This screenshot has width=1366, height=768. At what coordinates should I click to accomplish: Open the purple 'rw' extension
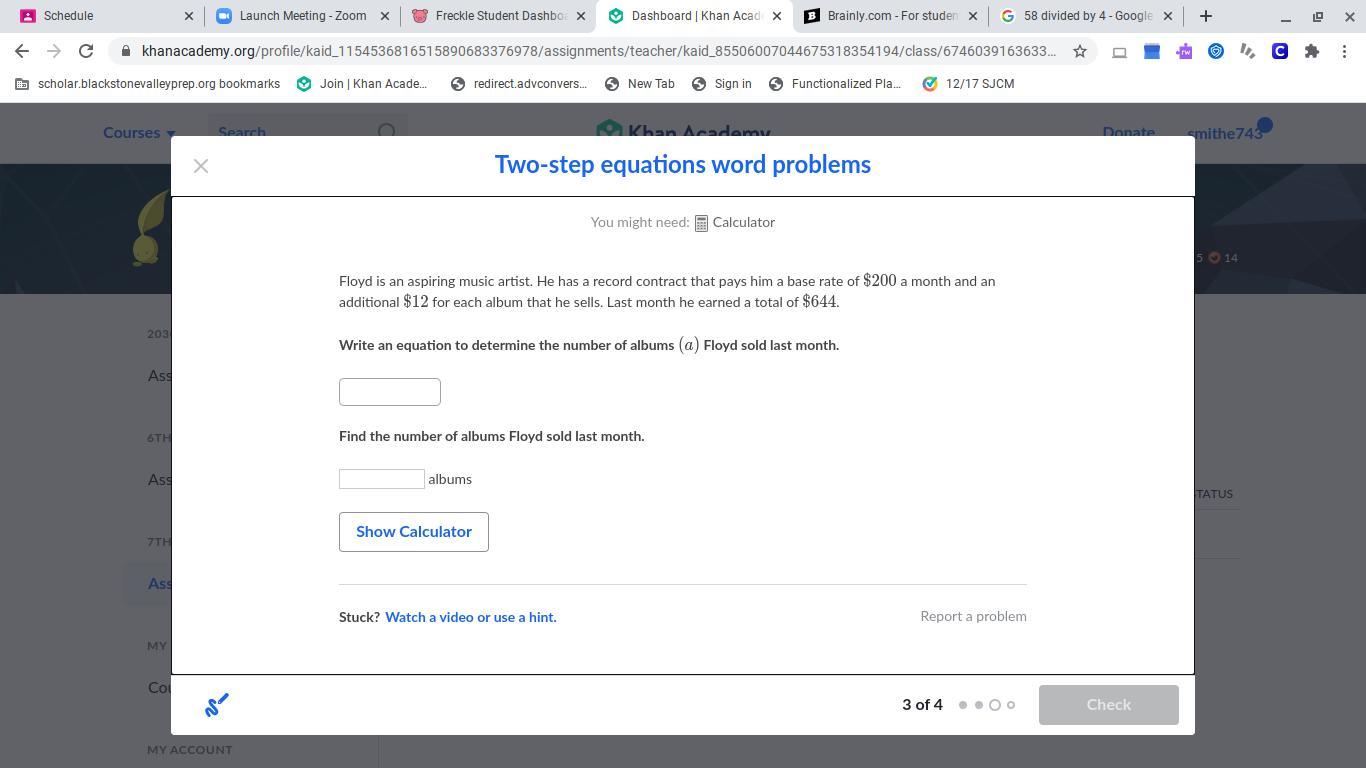click(x=1184, y=51)
